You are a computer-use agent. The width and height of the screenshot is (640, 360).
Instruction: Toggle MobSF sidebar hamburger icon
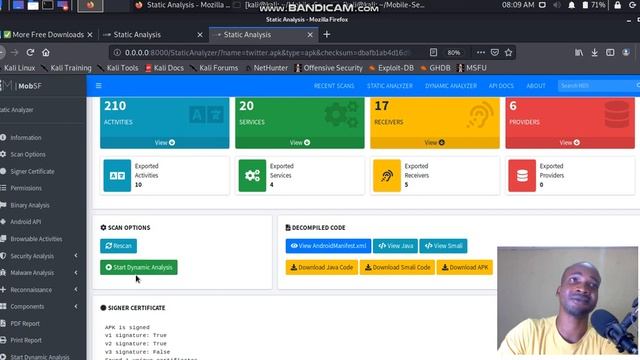tap(99, 86)
